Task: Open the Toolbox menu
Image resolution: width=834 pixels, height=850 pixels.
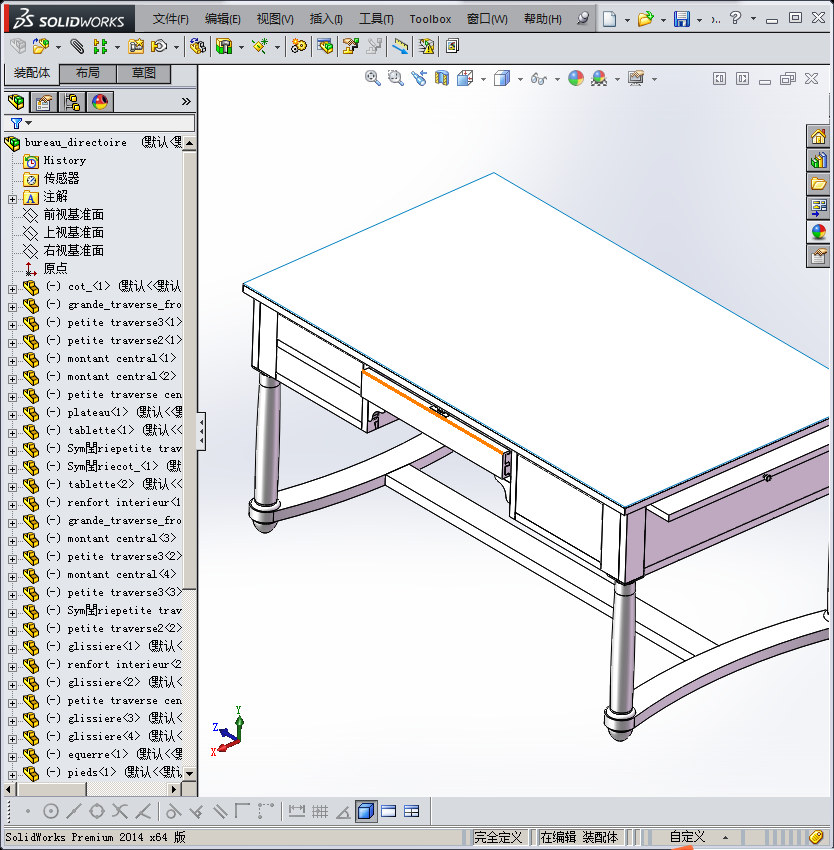Action: pyautogui.click(x=430, y=19)
